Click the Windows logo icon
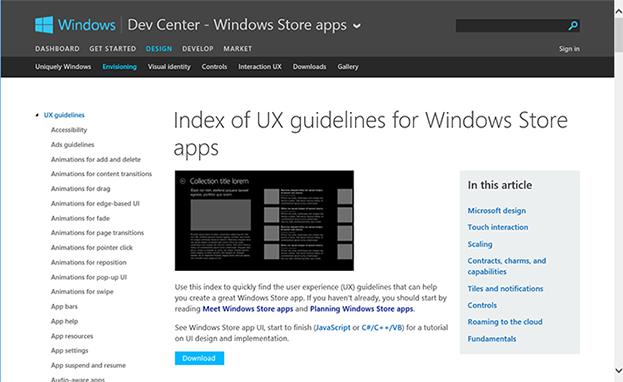The width and height of the screenshot is (623, 382). coord(44,25)
